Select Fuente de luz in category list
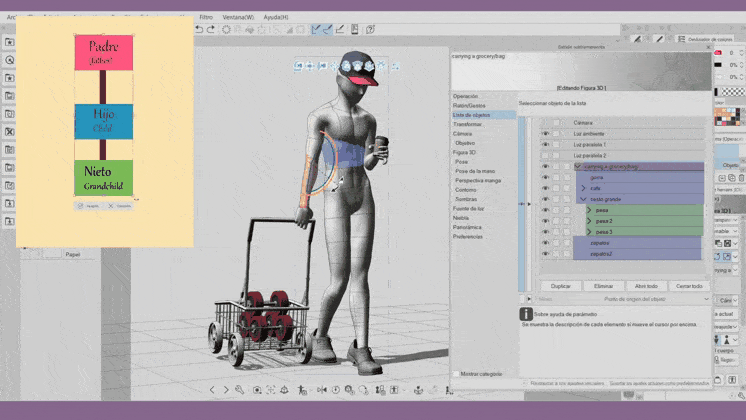Viewport: 746px width, 420px height. tap(470, 208)
